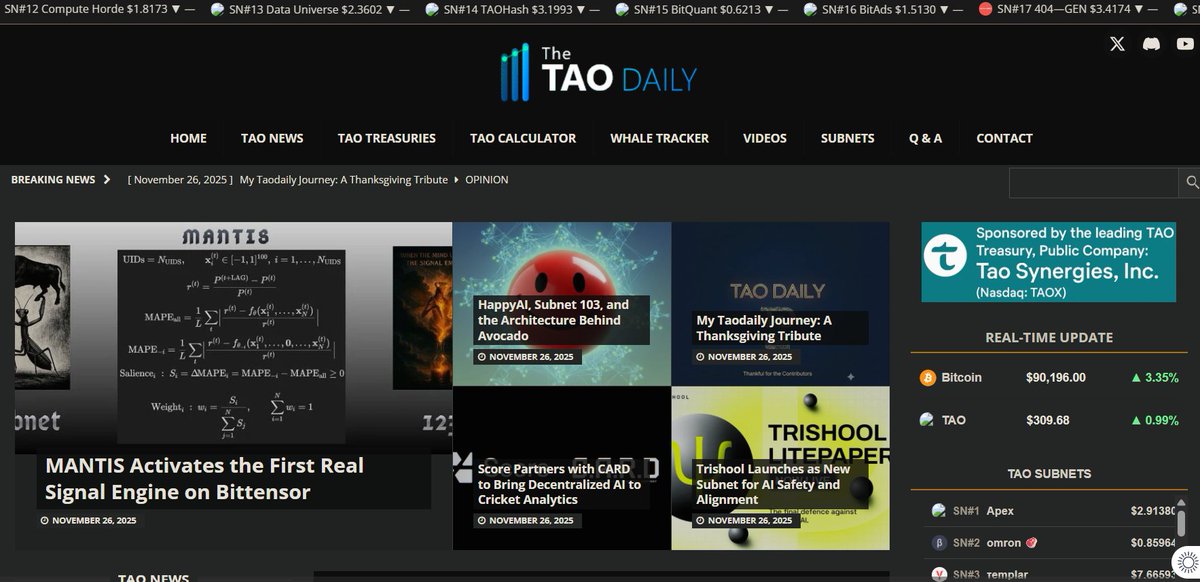1200x582 pixels.
Task: Click the templar subnet icon next to SN#3
Action: point(939,574)
